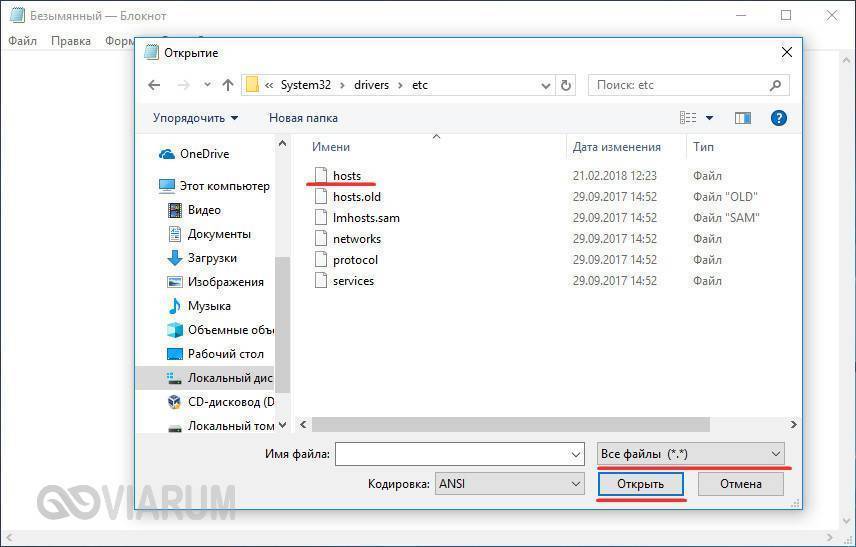The width and height of the screenshot is (856, 547).
Task: Click the Документы folder icon
Action: click(x=175, y=234)
